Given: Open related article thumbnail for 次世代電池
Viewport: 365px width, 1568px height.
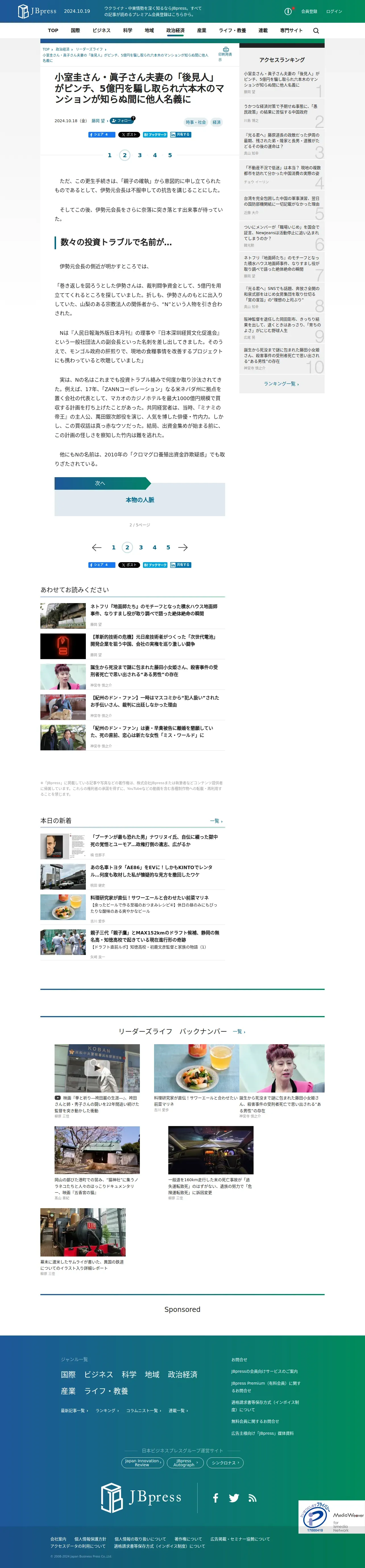Looking at the screenshot, I should click(x=63, y=646).
